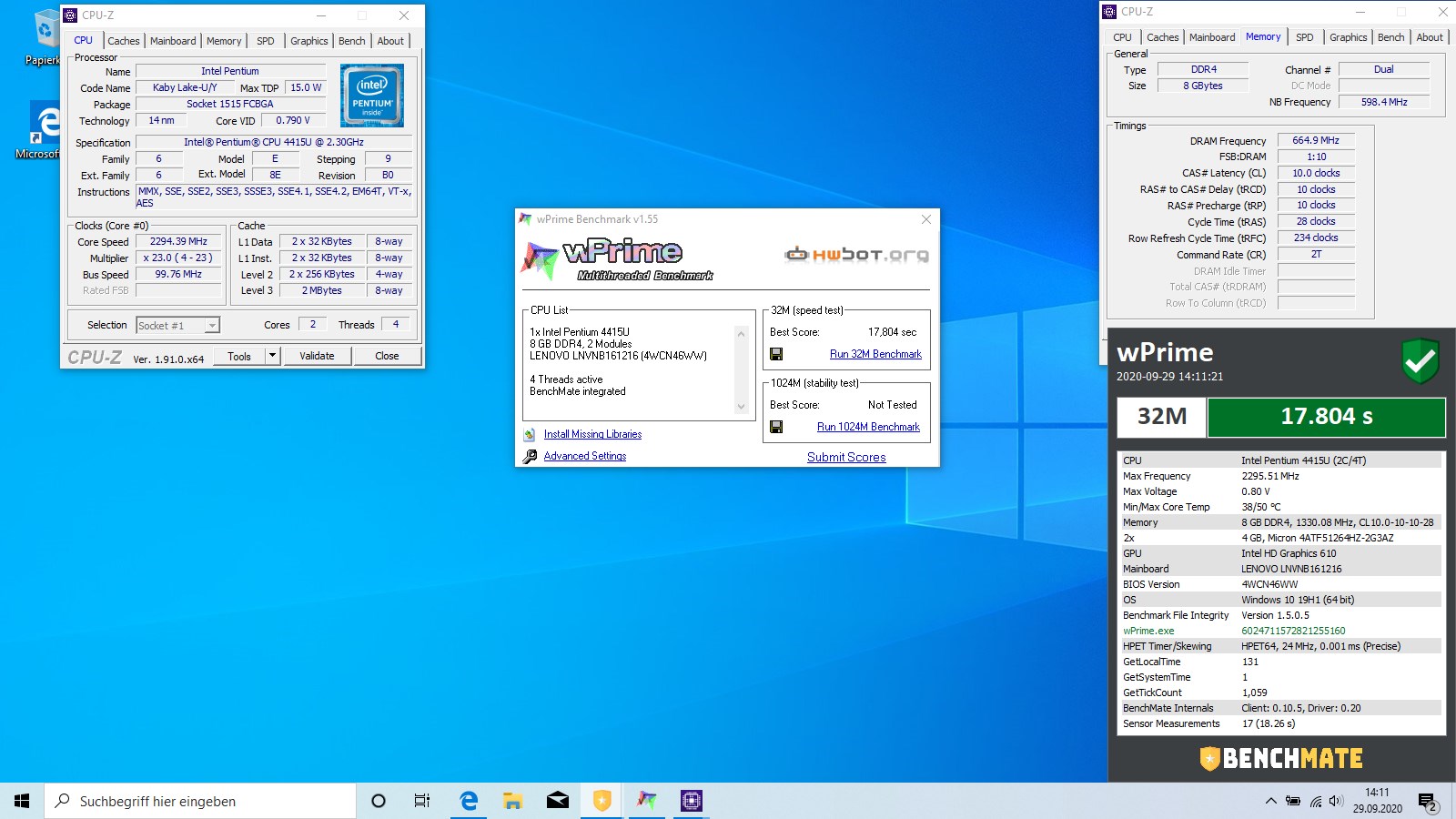
Task: Click the Instructions list field in CPU-Z
Action: [274, 197]
